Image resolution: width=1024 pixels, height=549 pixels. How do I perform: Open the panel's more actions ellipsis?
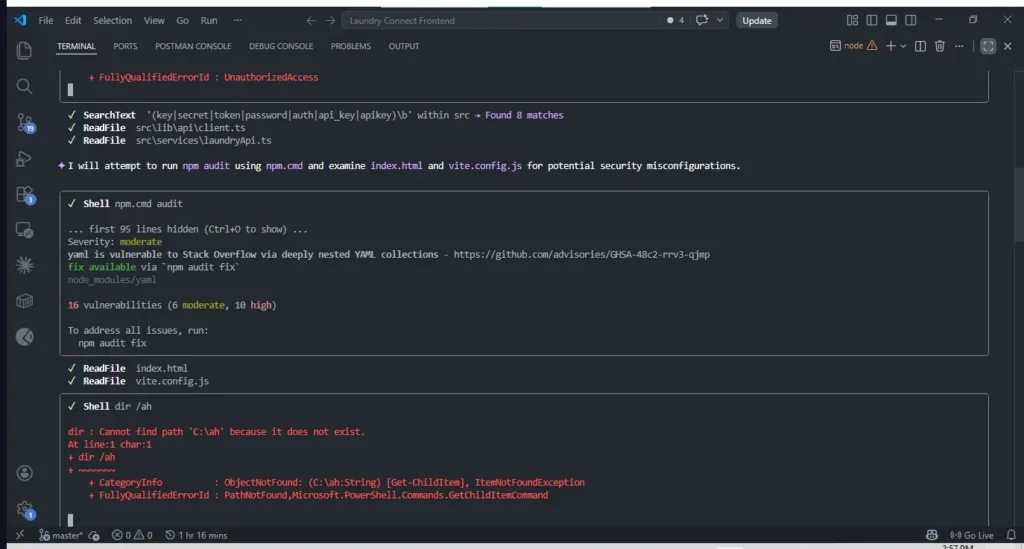point(959,46)
